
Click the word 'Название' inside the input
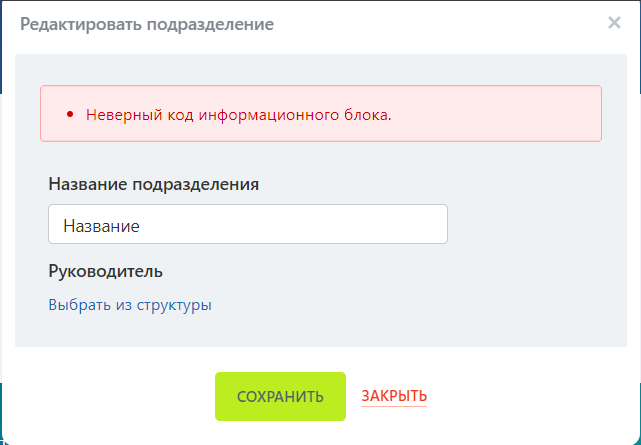coord(101,226)
